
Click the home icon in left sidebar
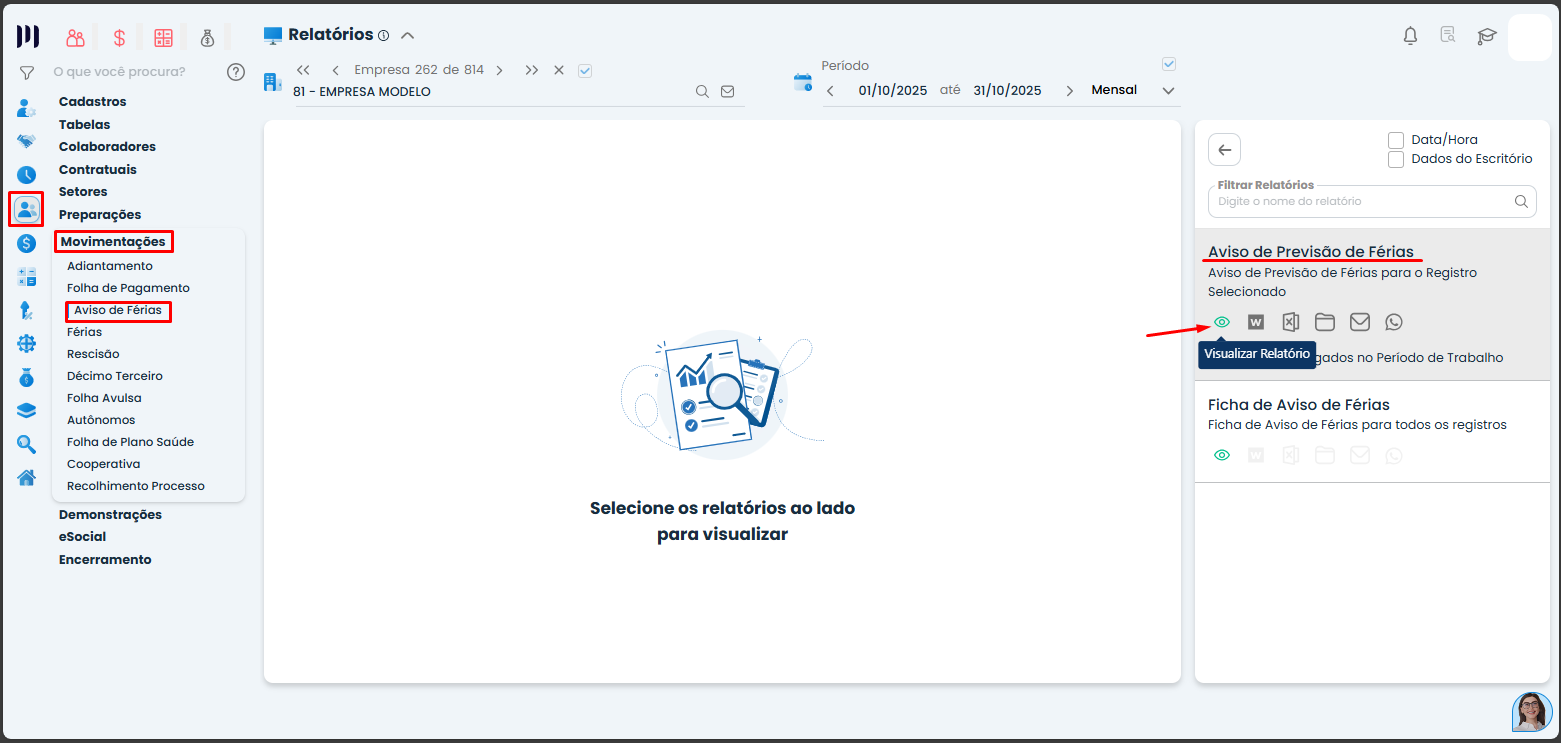pyautogui.click(x=27, y=477)
